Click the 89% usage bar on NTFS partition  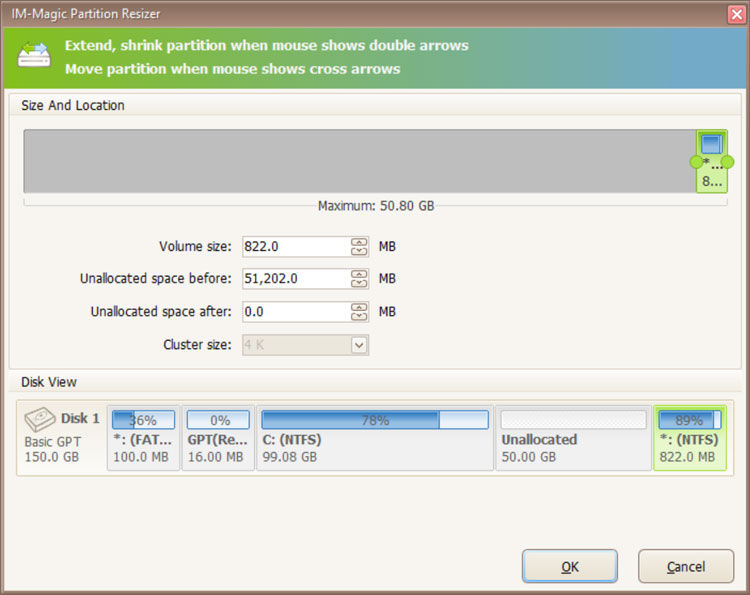click(690, 420)
